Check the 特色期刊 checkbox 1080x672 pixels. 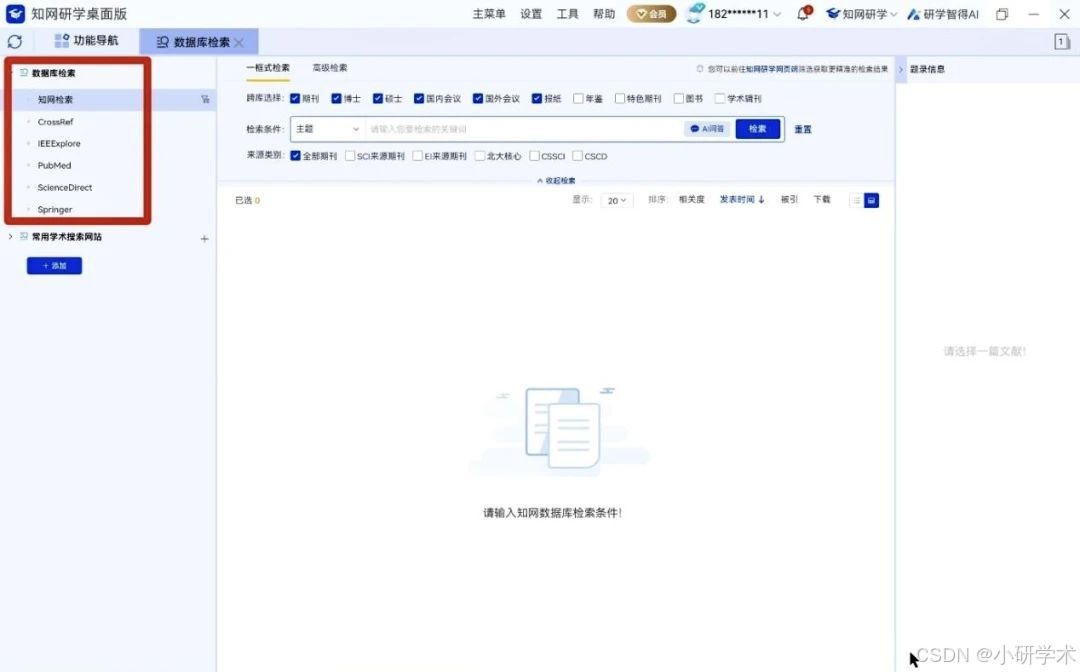(x=620, y=98)
